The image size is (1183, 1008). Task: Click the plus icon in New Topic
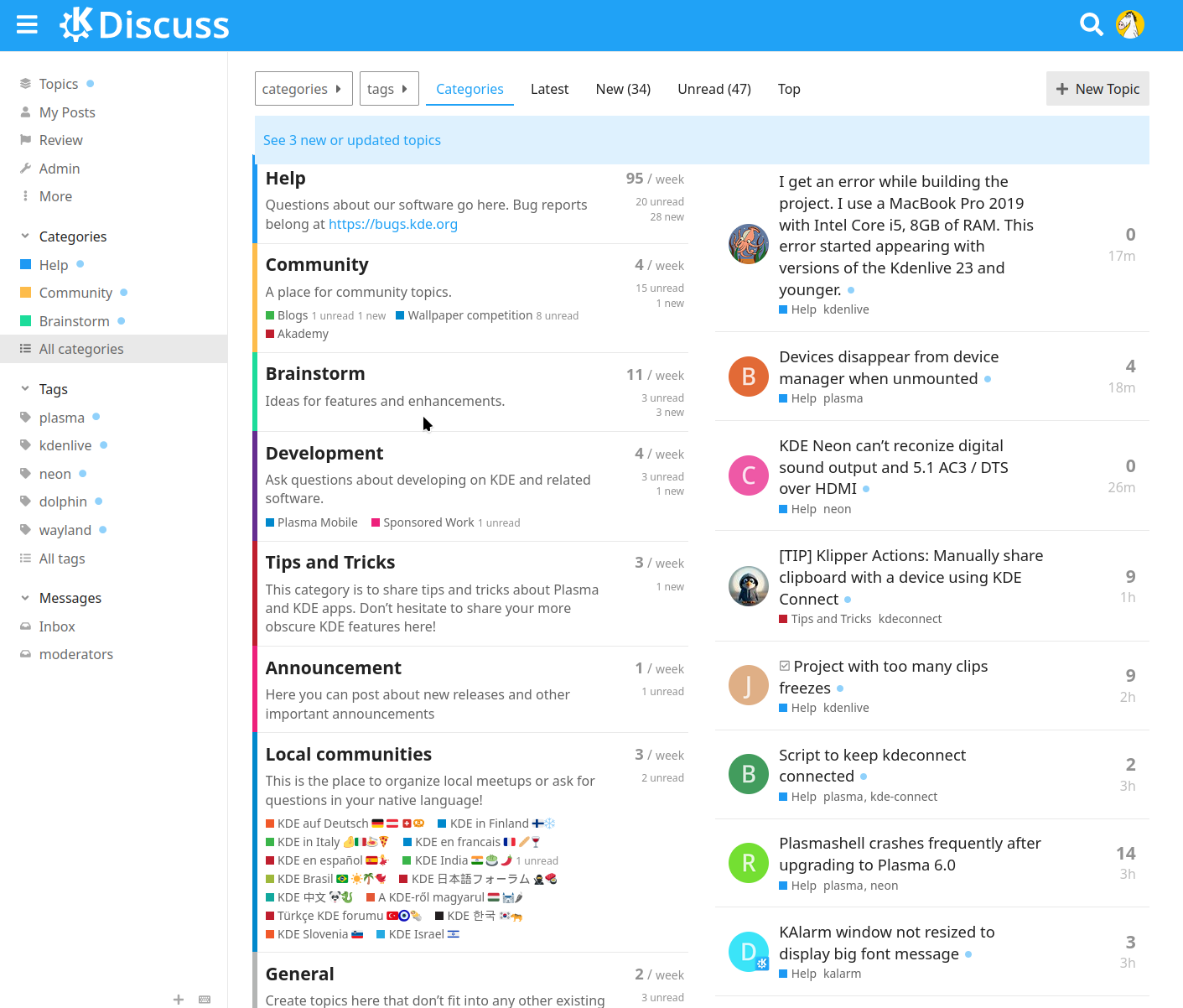pos(1062,89)
